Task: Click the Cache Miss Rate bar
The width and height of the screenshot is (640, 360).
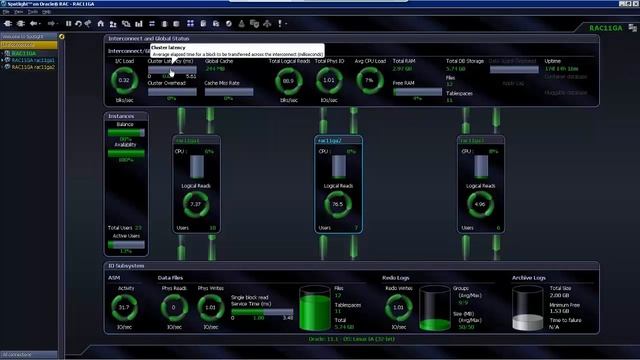Action: [229, 92]
